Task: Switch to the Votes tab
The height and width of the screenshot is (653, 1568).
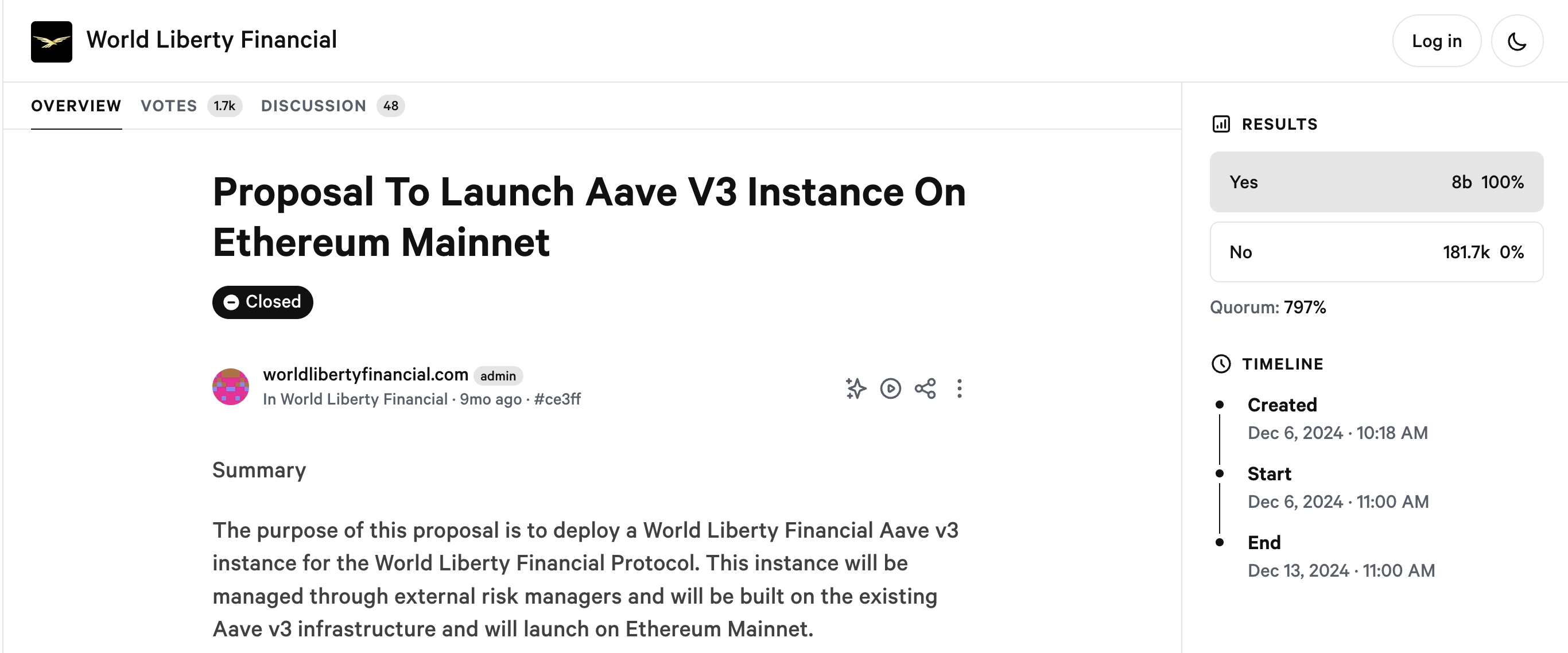Action: tap(169, 106)
